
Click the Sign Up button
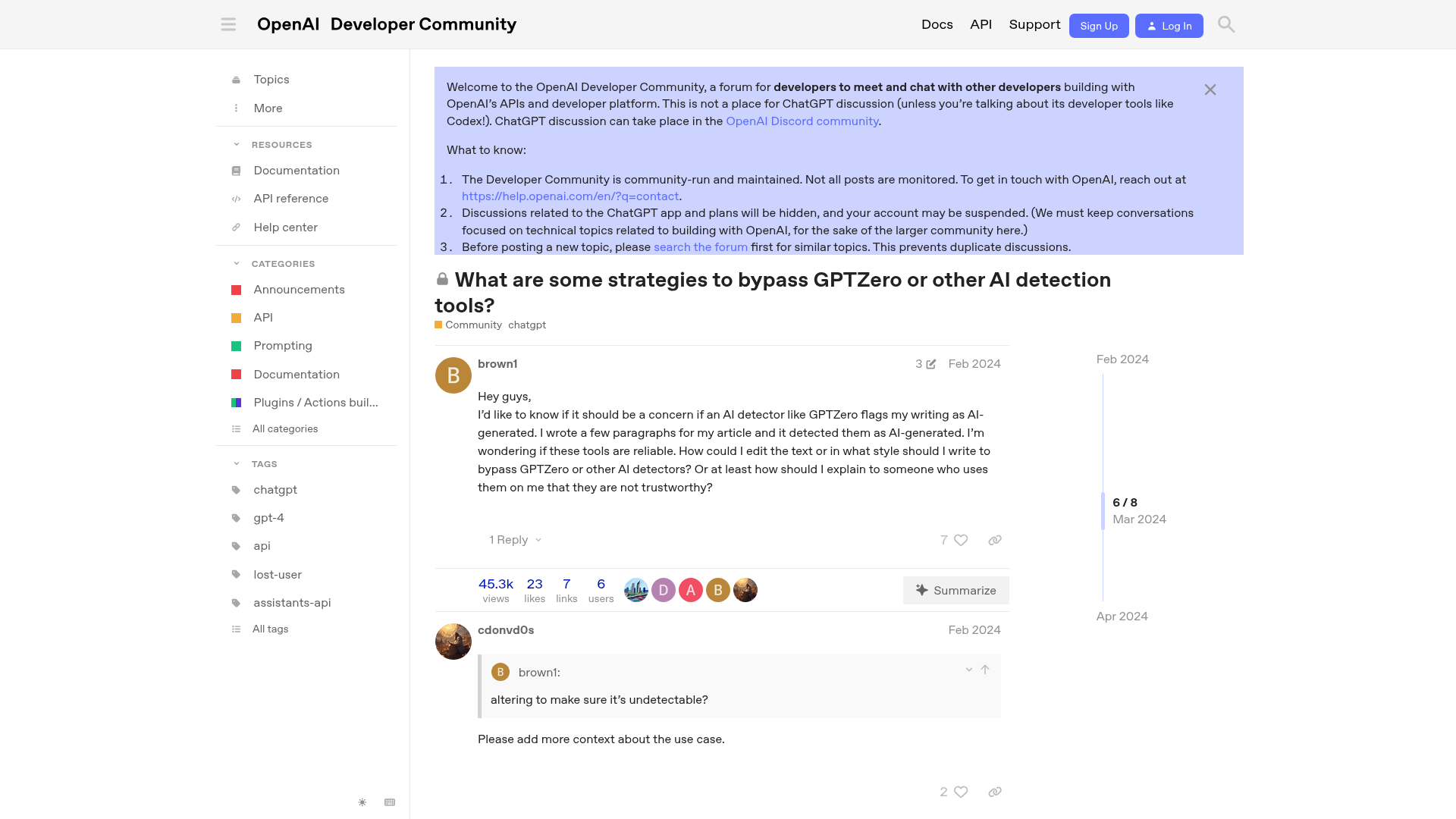point(1099,26)
